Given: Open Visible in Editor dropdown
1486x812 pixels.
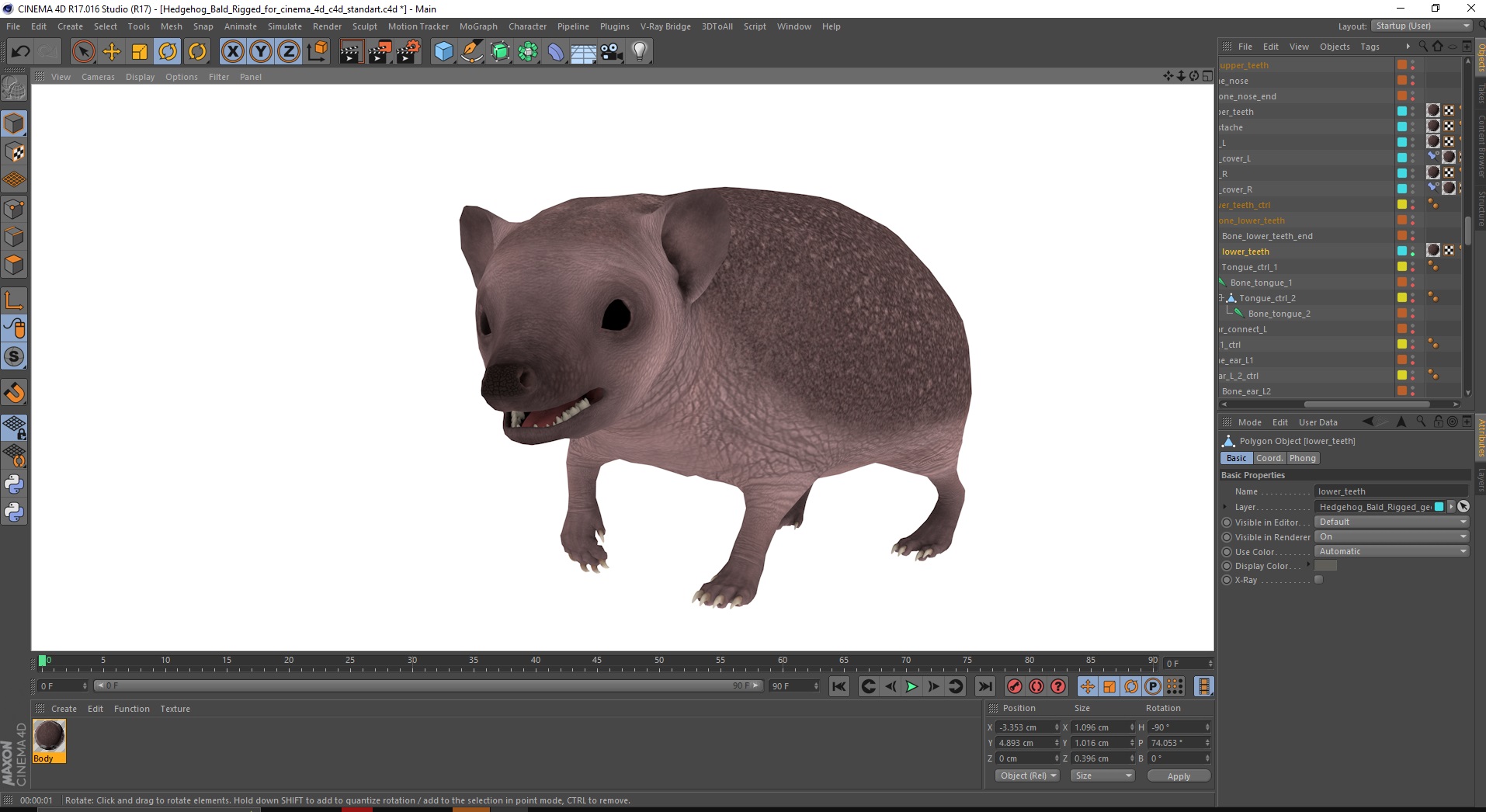Looking at the screenshot, I should pyautogui.click(x=1392, y=522).
